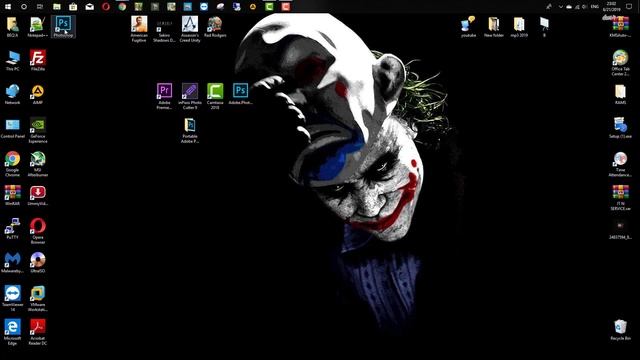This screenshot has width=640, height=360.
Task: Launch AIMP from the desktop
Action: coord(38,94)
